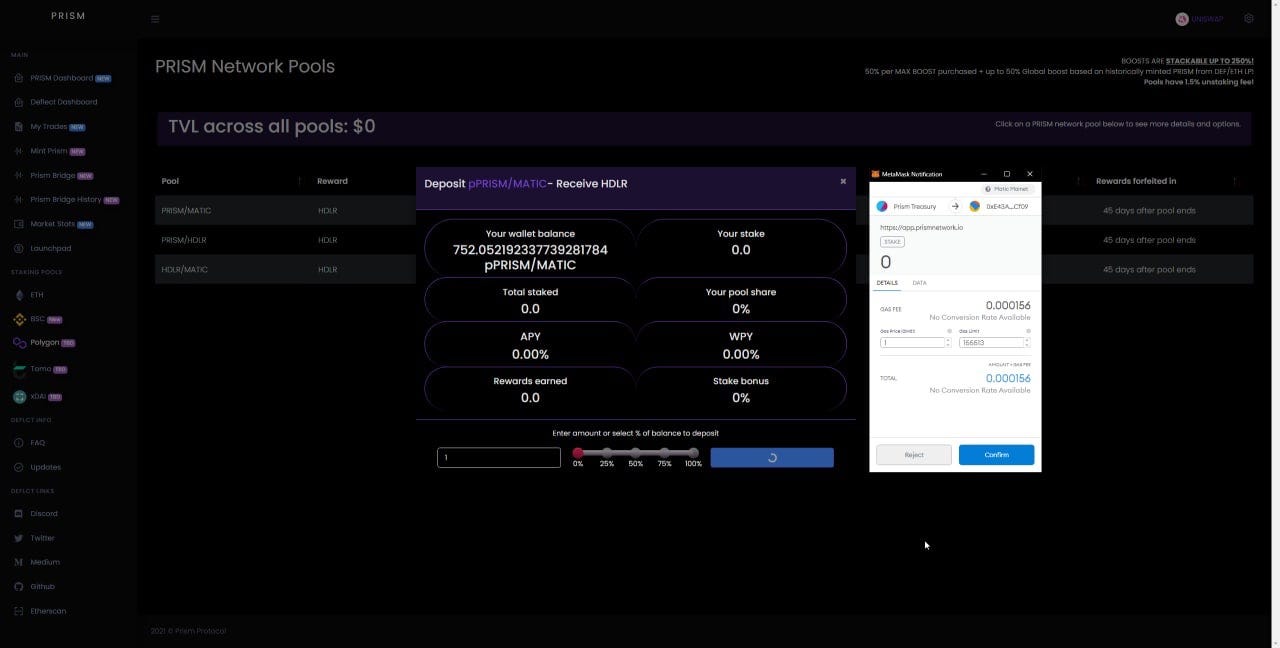Sort by the Reward column header
The height and width of the screenshot is (648, 1280).
coord(333,181)
